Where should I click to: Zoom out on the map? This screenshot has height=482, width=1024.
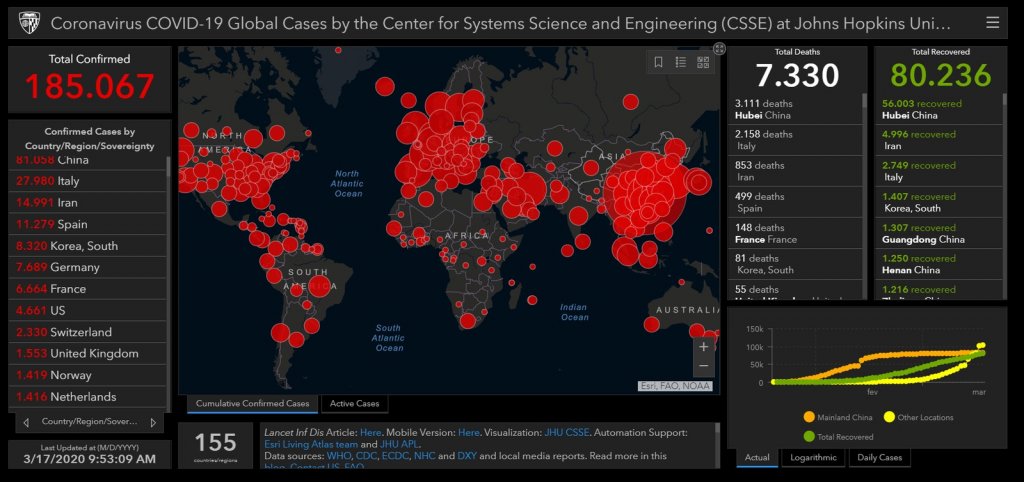click(703, 366)
